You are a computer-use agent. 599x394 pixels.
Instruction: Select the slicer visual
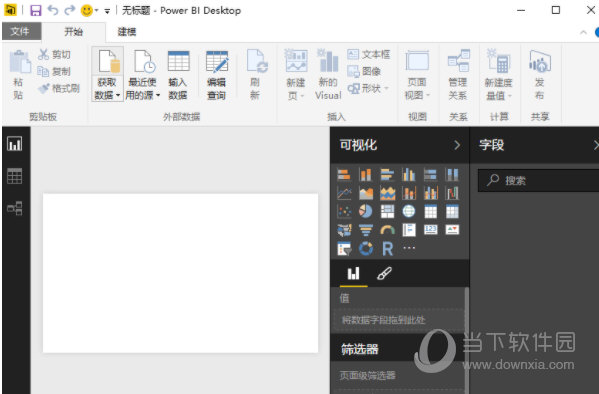pyautogui.click(x=344, y=248)
